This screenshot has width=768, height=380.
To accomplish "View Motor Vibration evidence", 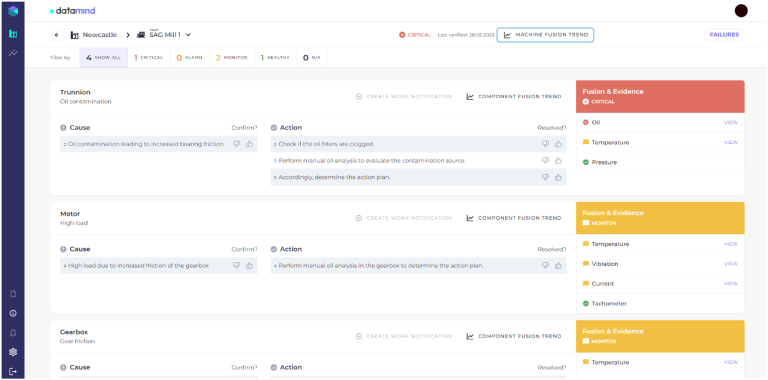I will [x=731, y=264].
